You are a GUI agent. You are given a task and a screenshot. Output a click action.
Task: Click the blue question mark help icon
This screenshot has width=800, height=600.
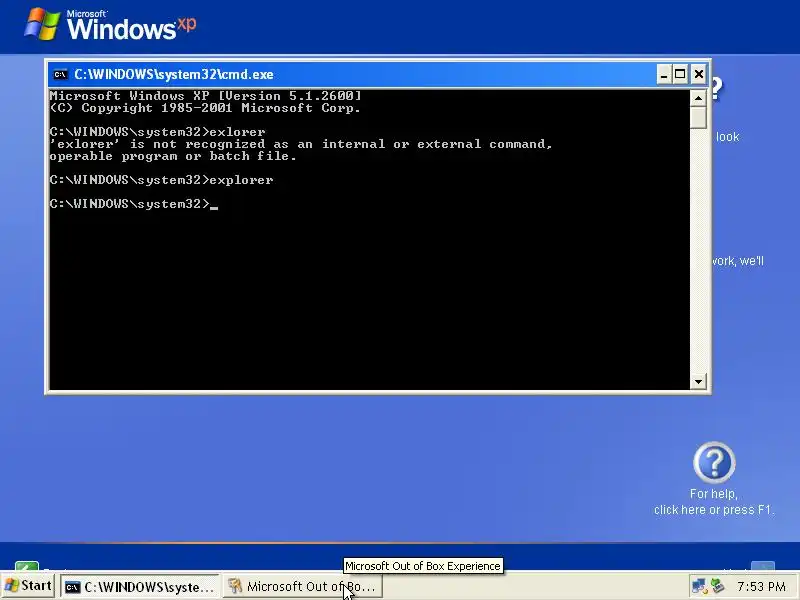pyautogui.click(x=714, y=462)
